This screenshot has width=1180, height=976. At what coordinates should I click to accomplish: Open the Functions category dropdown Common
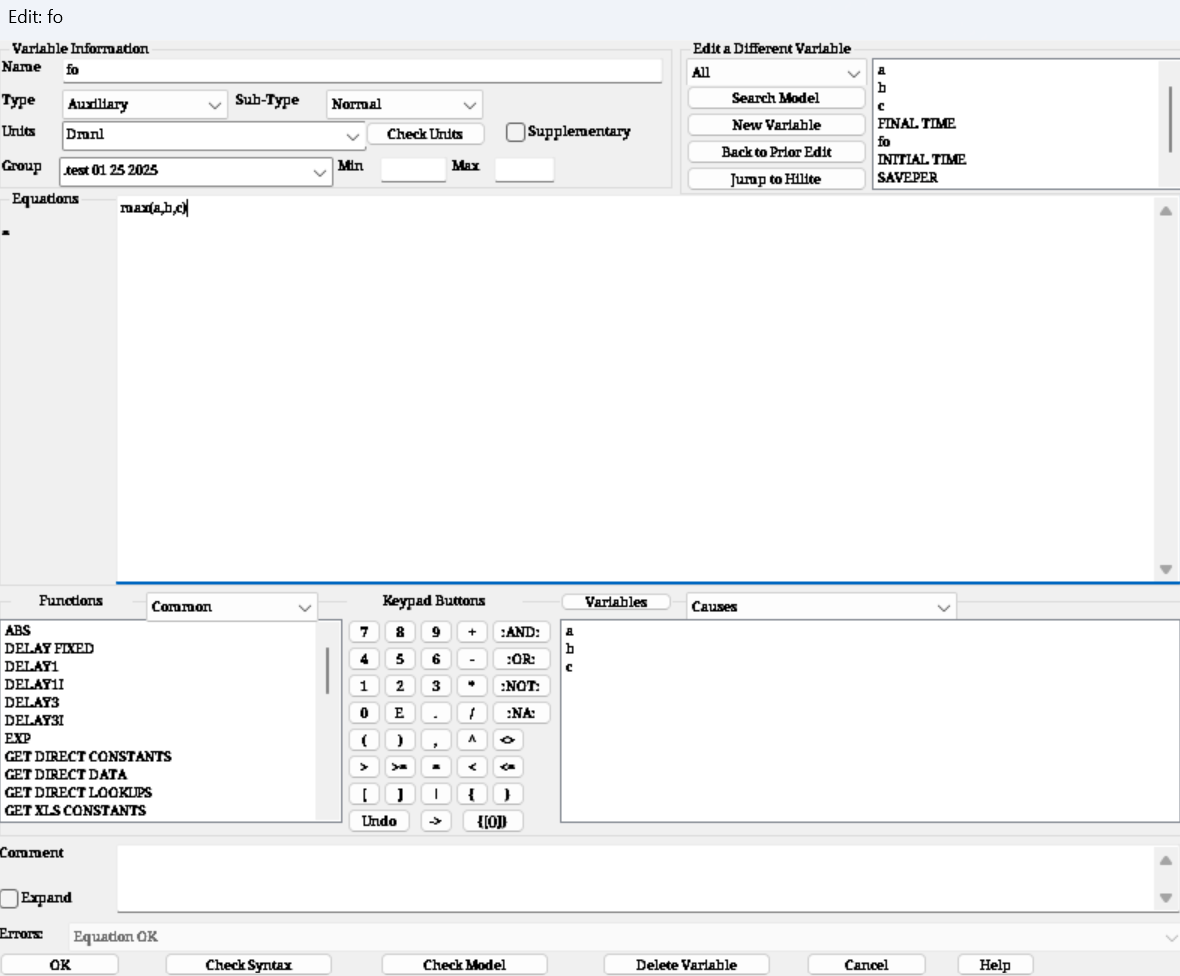coord(232,607)
